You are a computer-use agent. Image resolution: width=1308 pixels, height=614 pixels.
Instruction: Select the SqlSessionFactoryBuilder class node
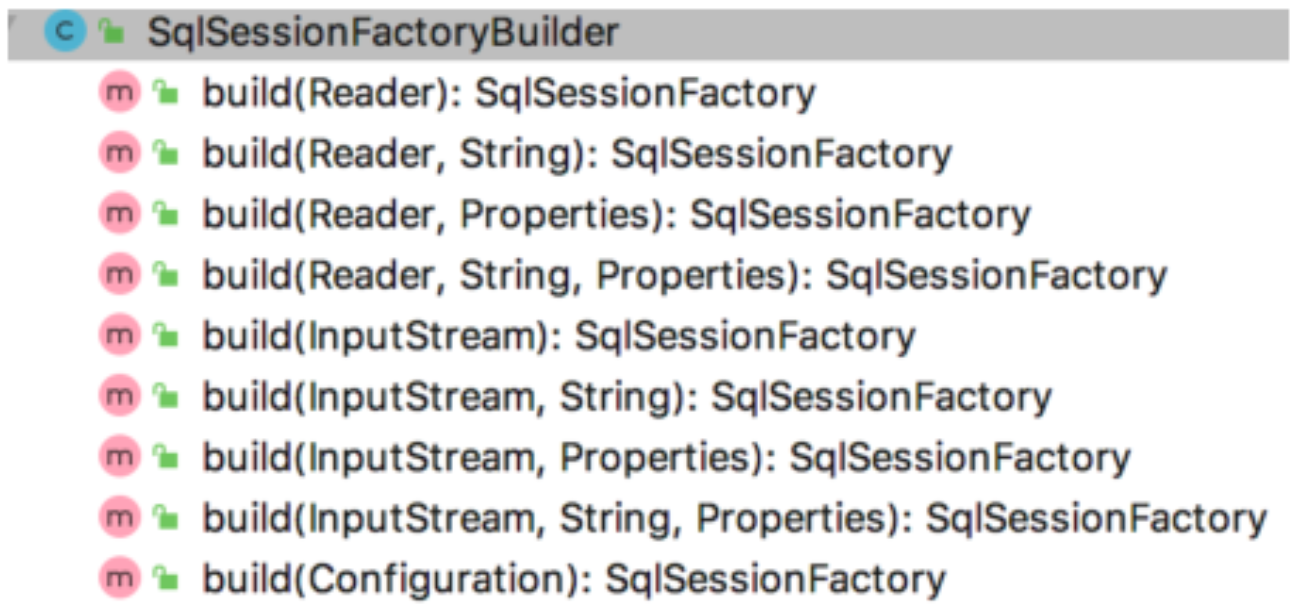click(383, 33)
